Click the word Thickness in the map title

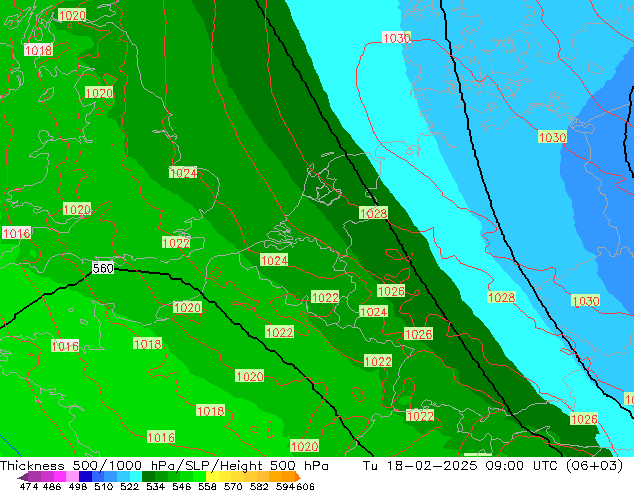tap(32, 466)
